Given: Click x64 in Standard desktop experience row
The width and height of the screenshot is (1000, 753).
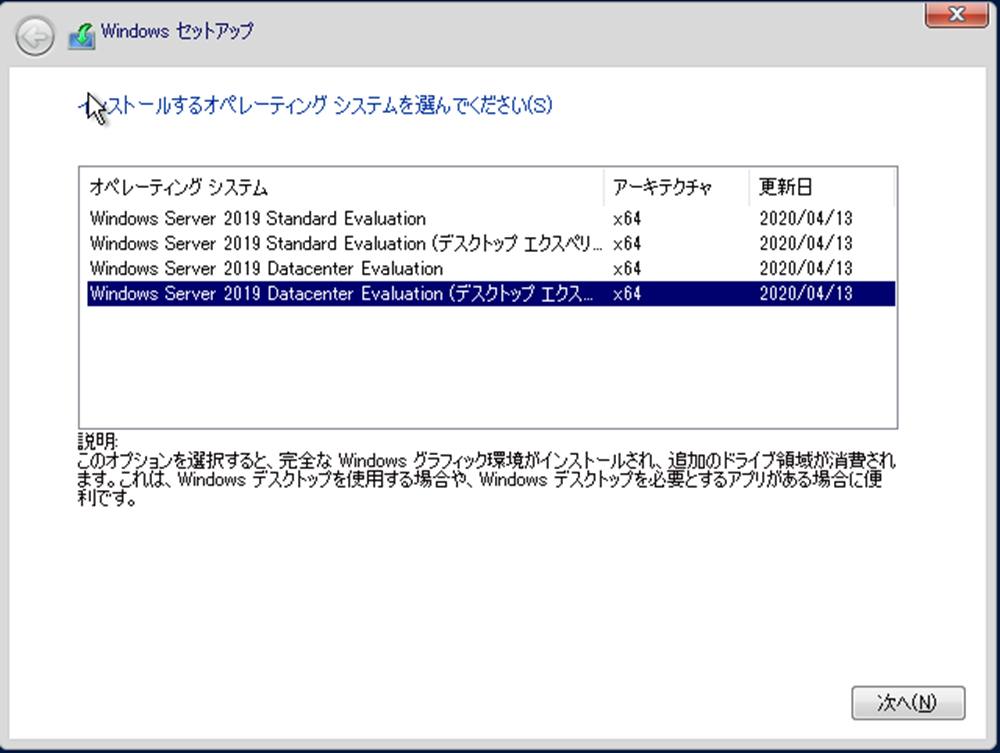Looking at the screenshot, I should click(626, 243).
